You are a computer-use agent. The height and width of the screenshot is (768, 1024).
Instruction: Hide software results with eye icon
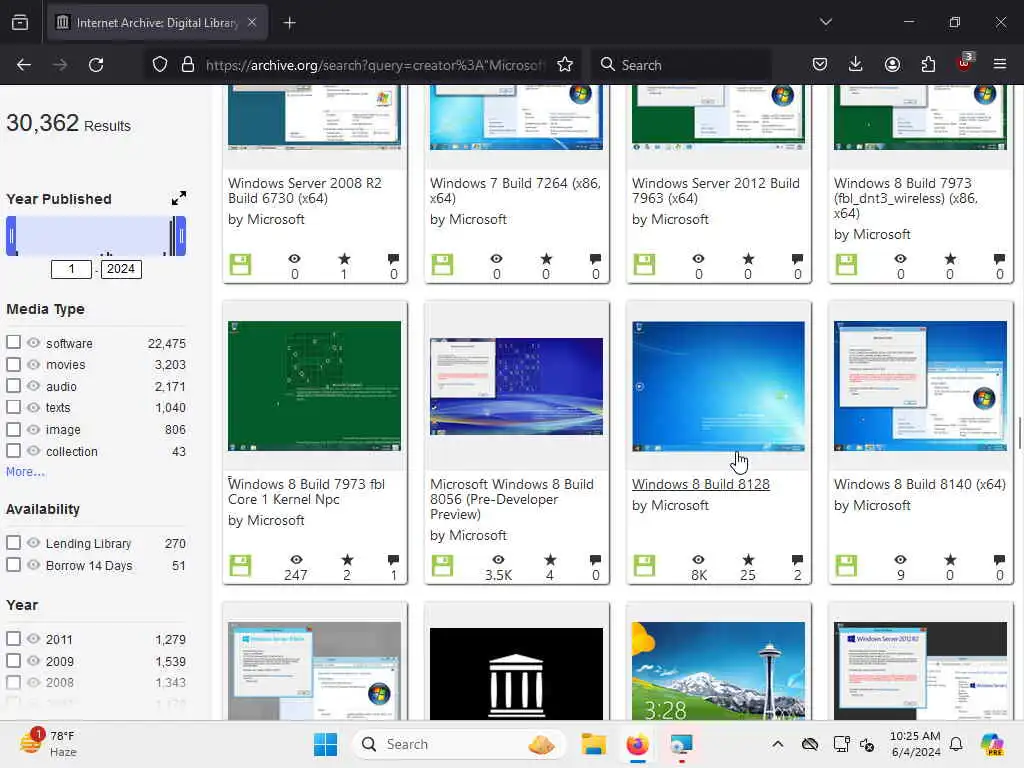click(33, 343)
